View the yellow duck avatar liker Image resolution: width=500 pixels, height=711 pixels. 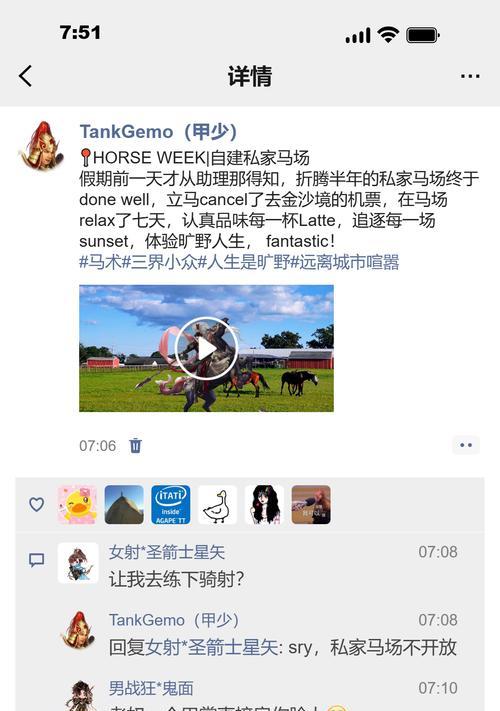[x=78, y=505]
